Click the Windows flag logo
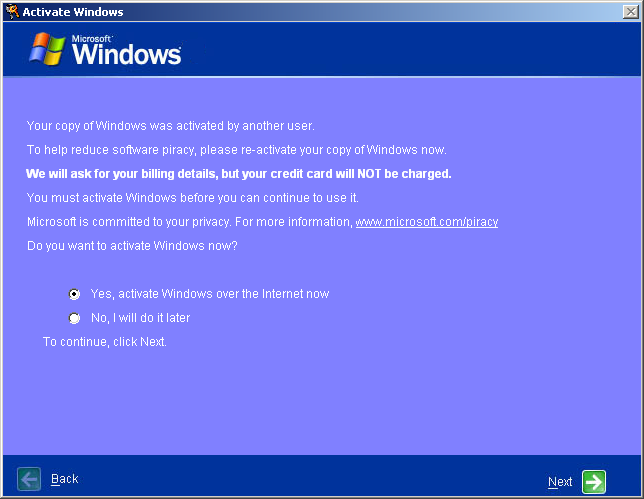 (47, 49)
